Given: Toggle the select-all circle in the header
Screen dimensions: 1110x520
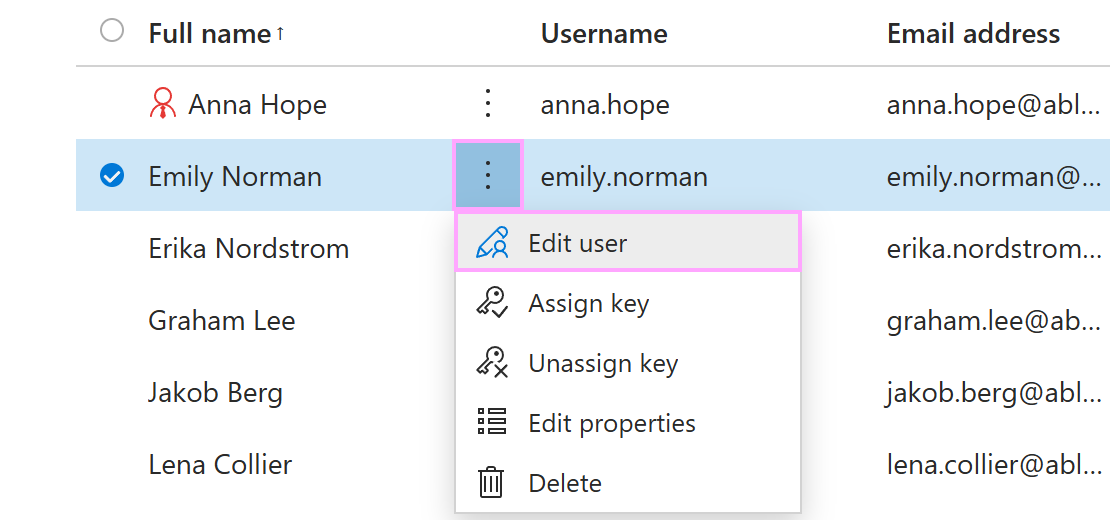Looking at the screenshot, I should point(112,31).
